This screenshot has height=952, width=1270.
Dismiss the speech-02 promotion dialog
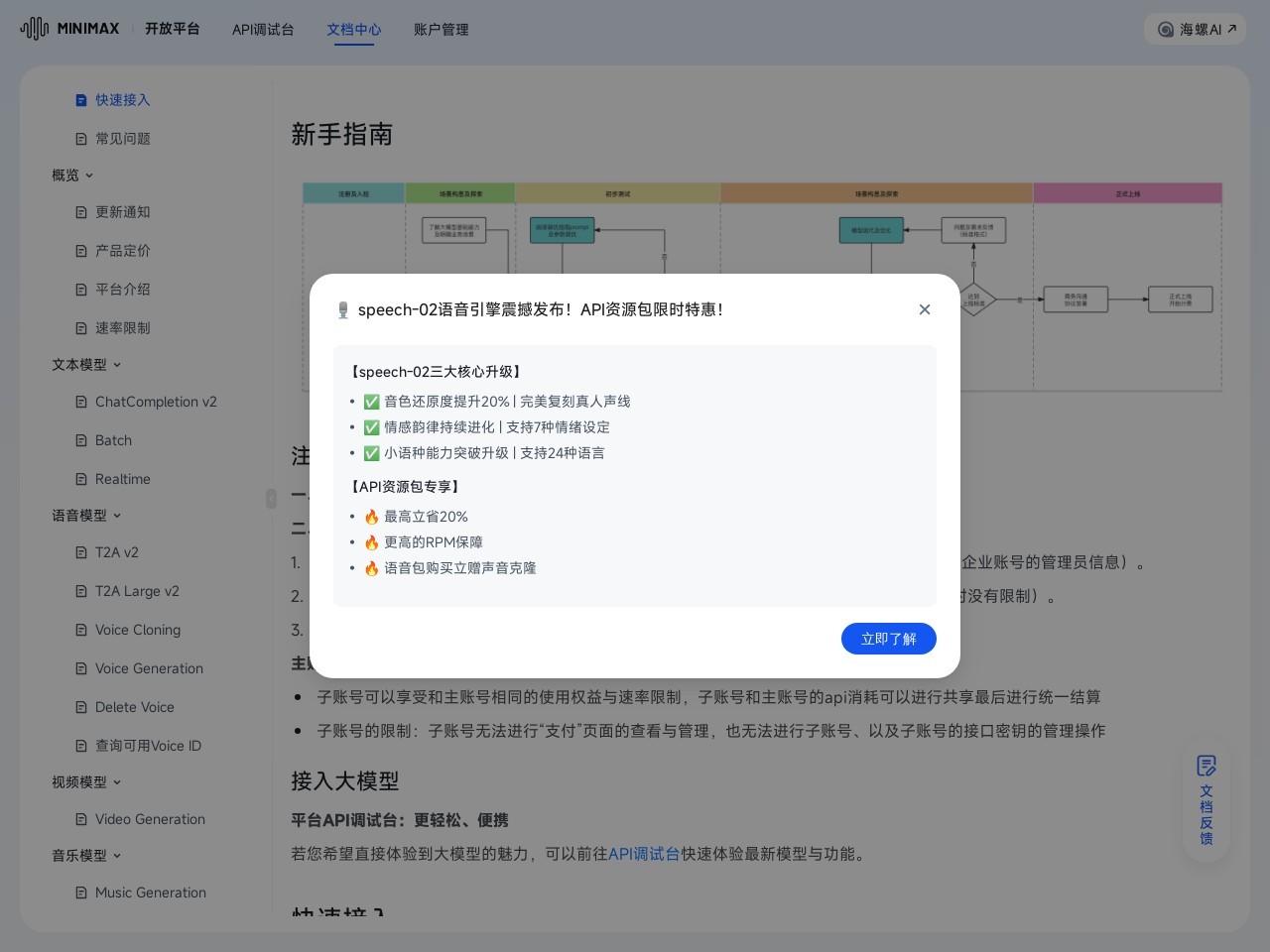(924, 309)
